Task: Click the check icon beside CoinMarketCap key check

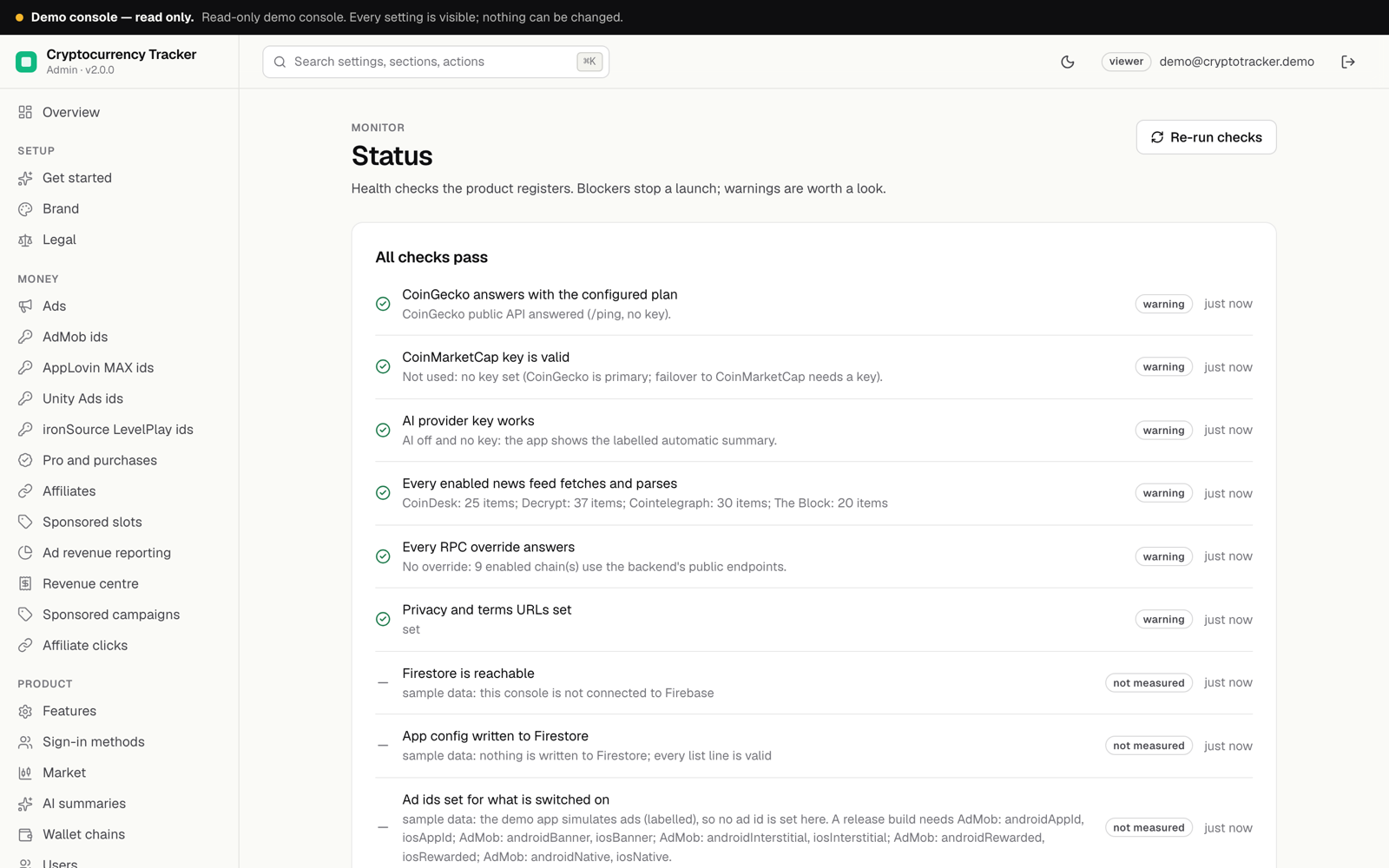Action: 383,366
